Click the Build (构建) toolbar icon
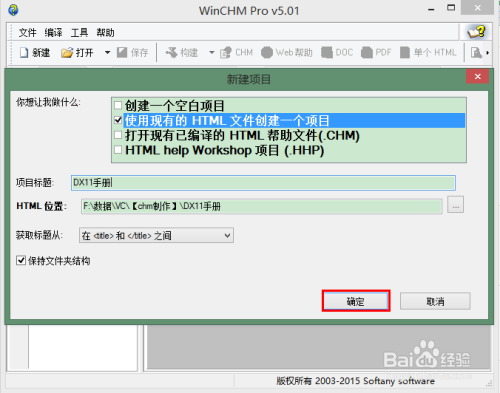 pyautogui.click(x=172, y=52)
